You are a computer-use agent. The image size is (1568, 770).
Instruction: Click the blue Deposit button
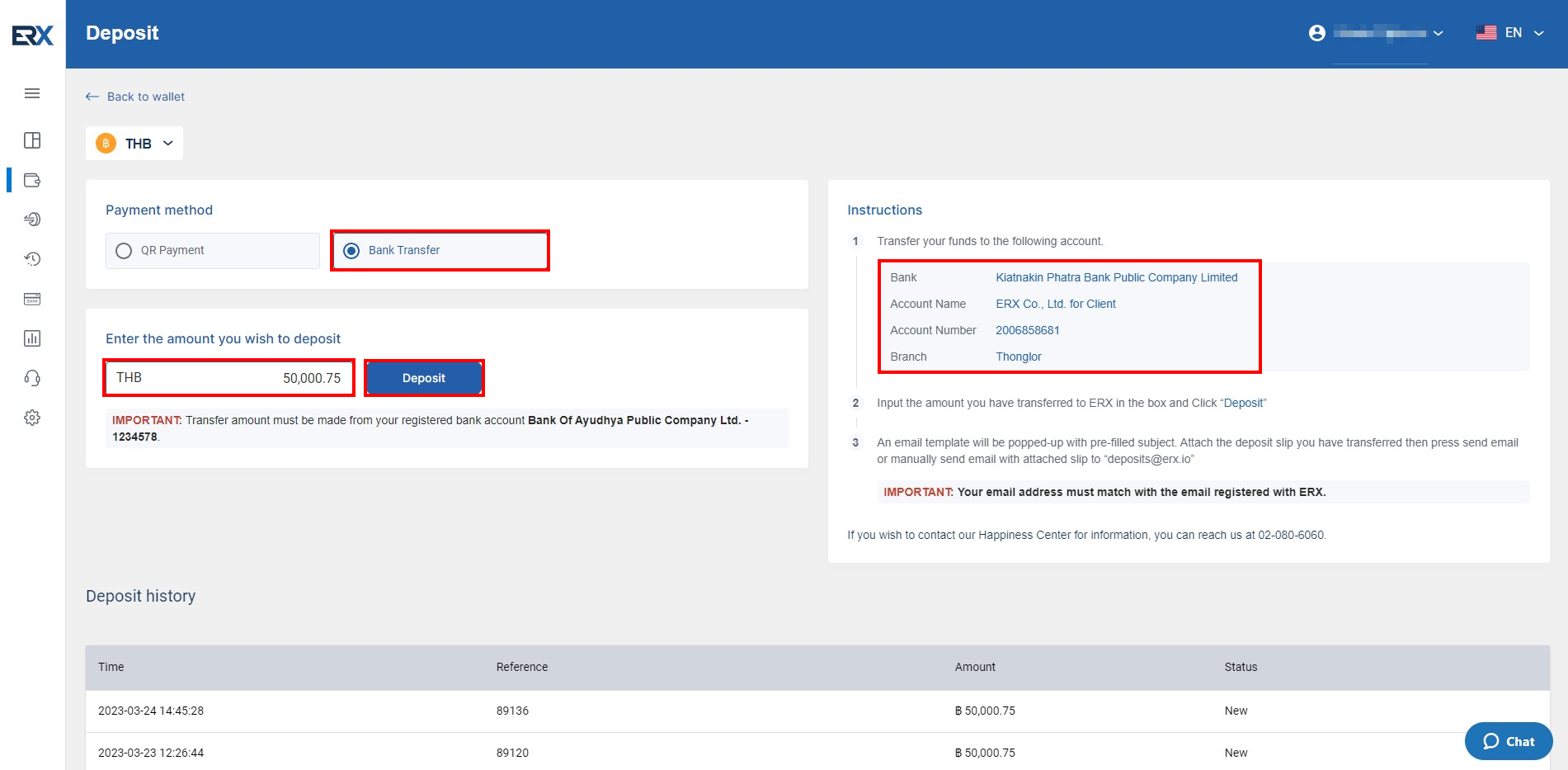coord(424,378)
